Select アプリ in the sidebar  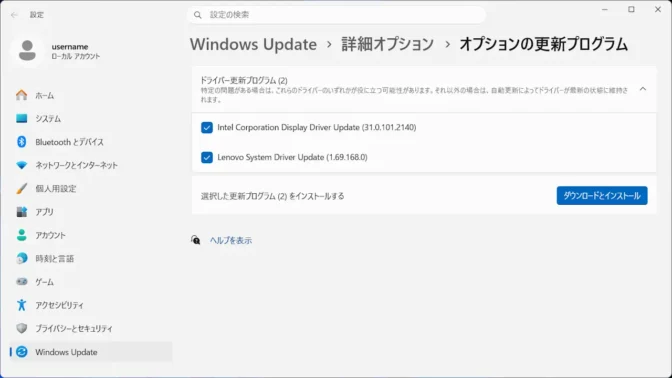tap(91, 212)
